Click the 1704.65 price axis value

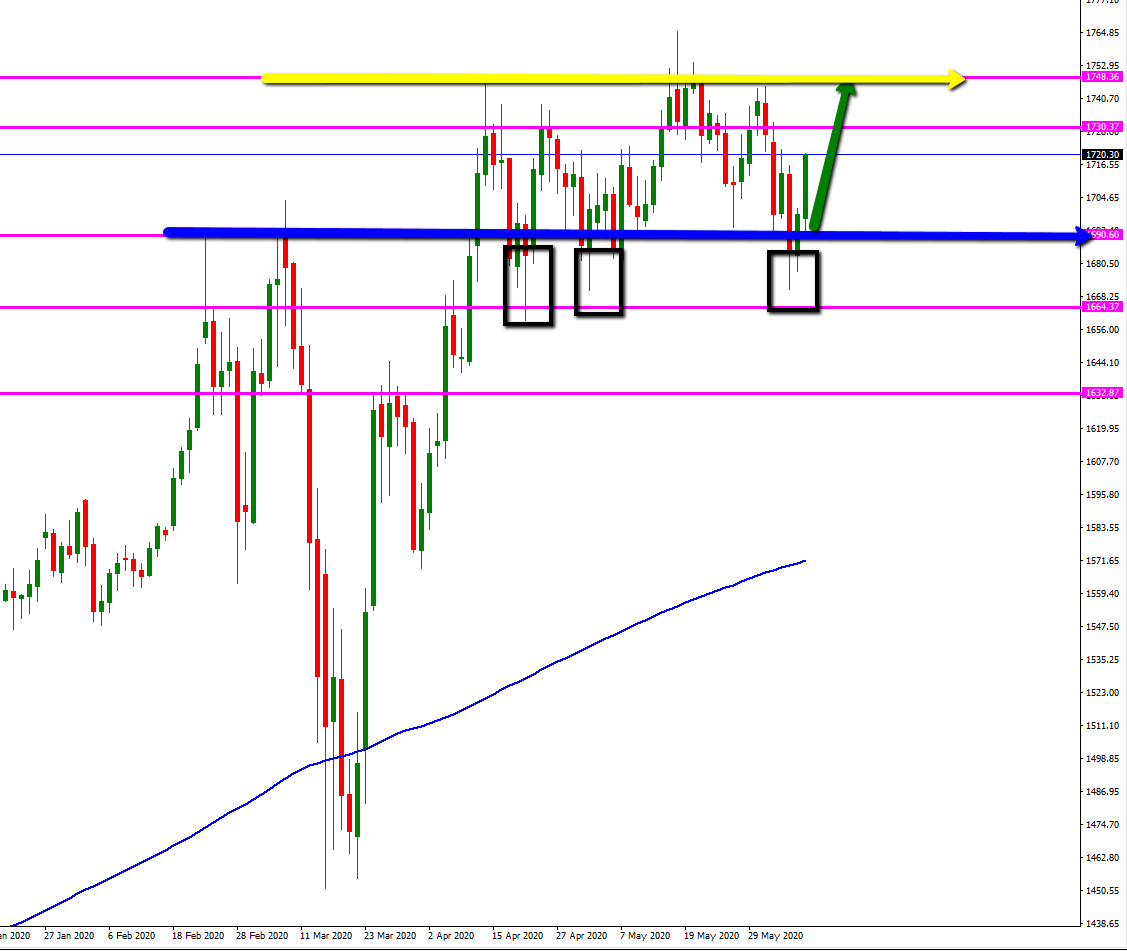pos(1102,198)
